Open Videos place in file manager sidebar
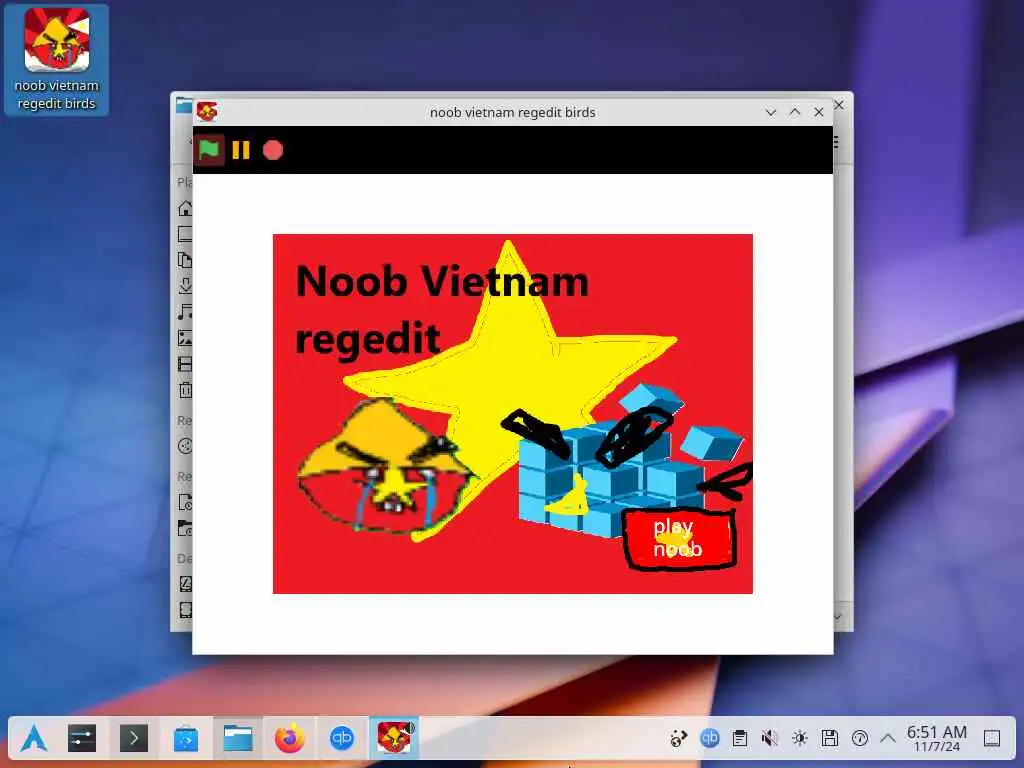Image resolution: width=1024 pixels, height=768 pixels. pos(185,364)
